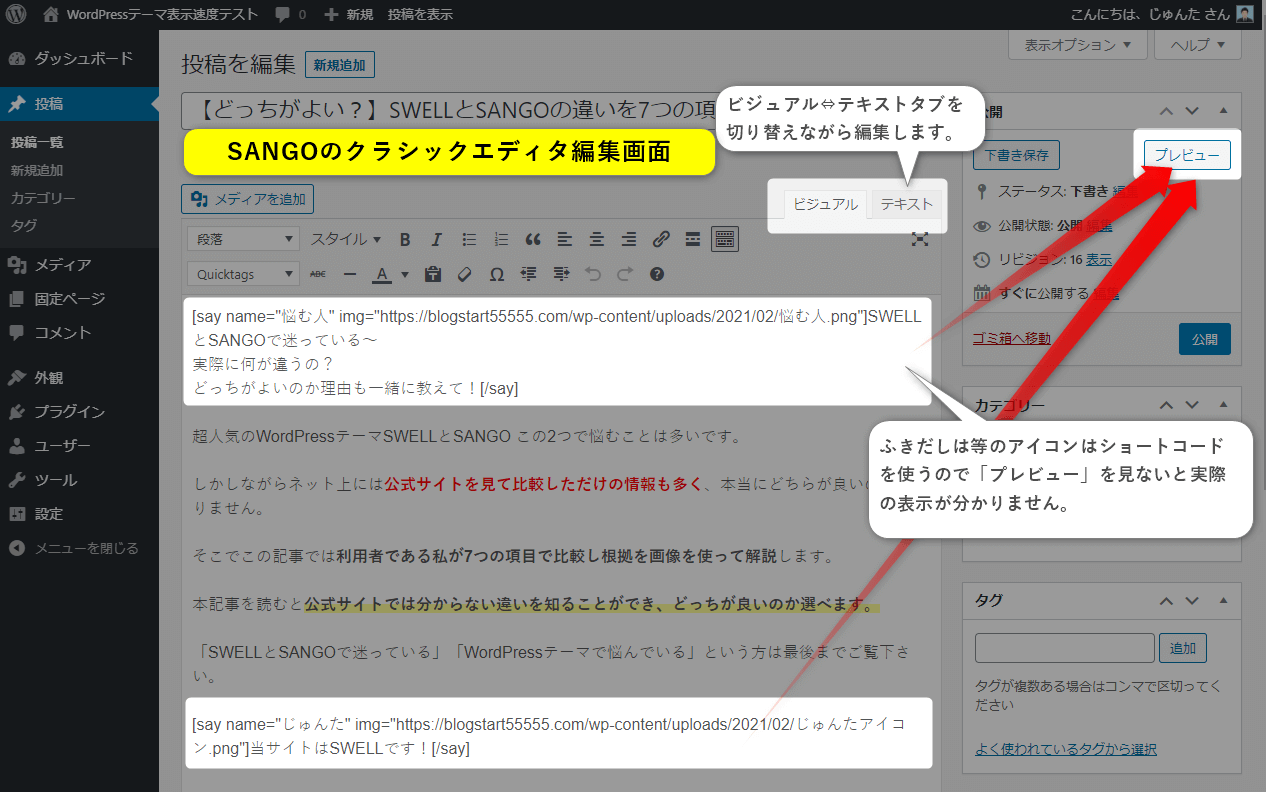Click the WordPress logo in admin bar

[x=16, y=14]
